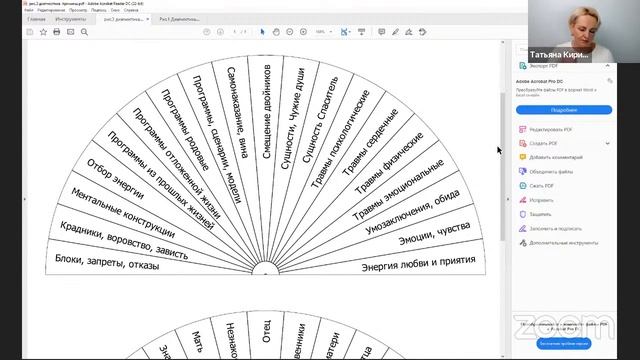
Task: Open the zoom percentage dropdown
Action: pos(331,32)
